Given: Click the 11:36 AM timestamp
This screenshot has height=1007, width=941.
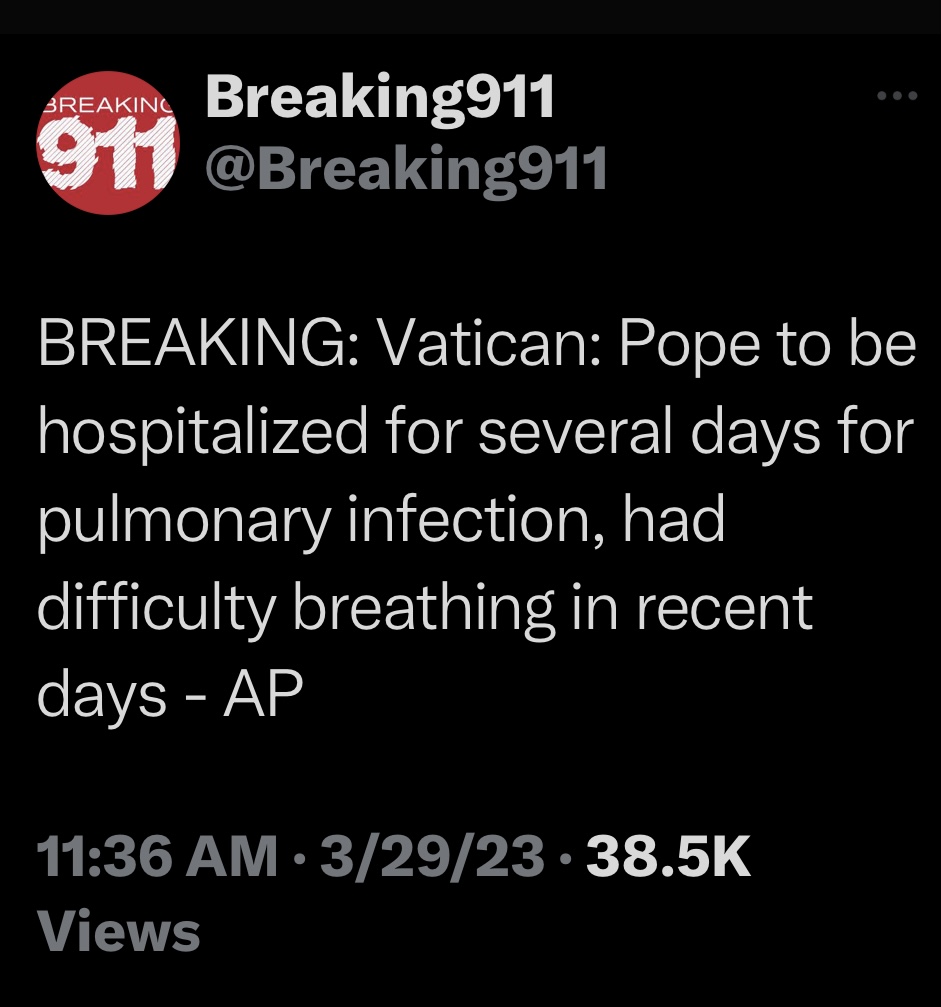Looking at the screenshot, I should click(x=156, y=859).
